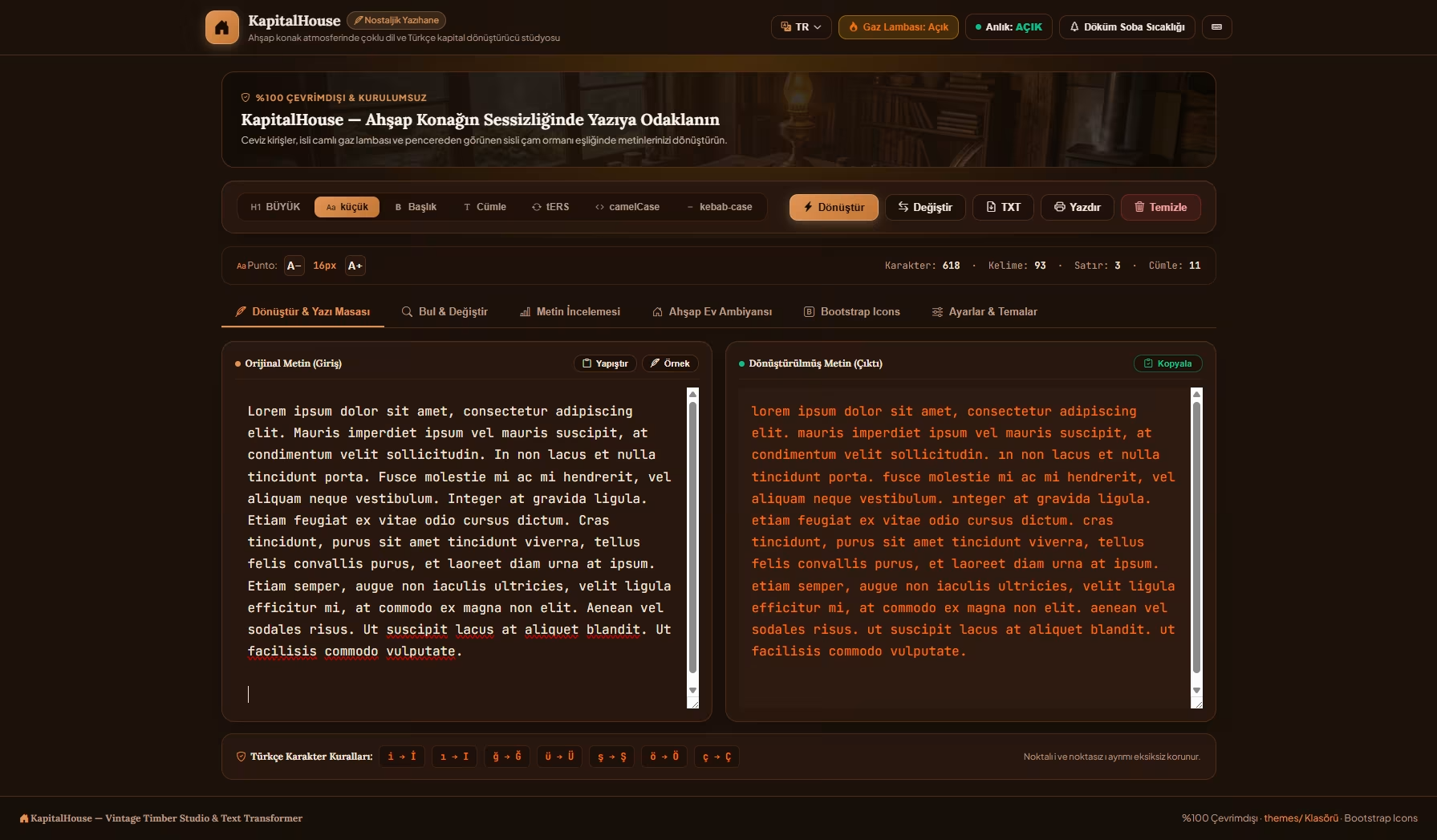The width and height of the screenshot is (1437, 840).
Task: Toggle Anlık: AÇIK live conversion
Action: click(1009, 27)
